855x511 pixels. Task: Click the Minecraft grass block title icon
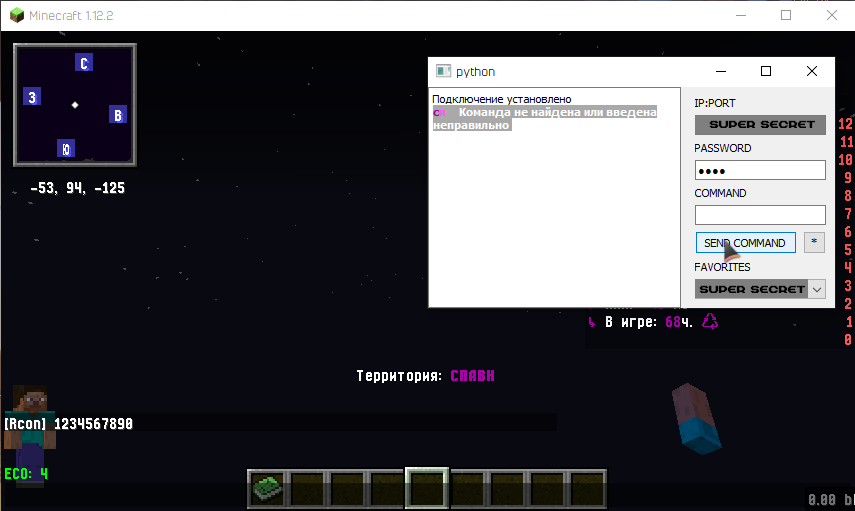pyautogui.click(x=17, y=15)
